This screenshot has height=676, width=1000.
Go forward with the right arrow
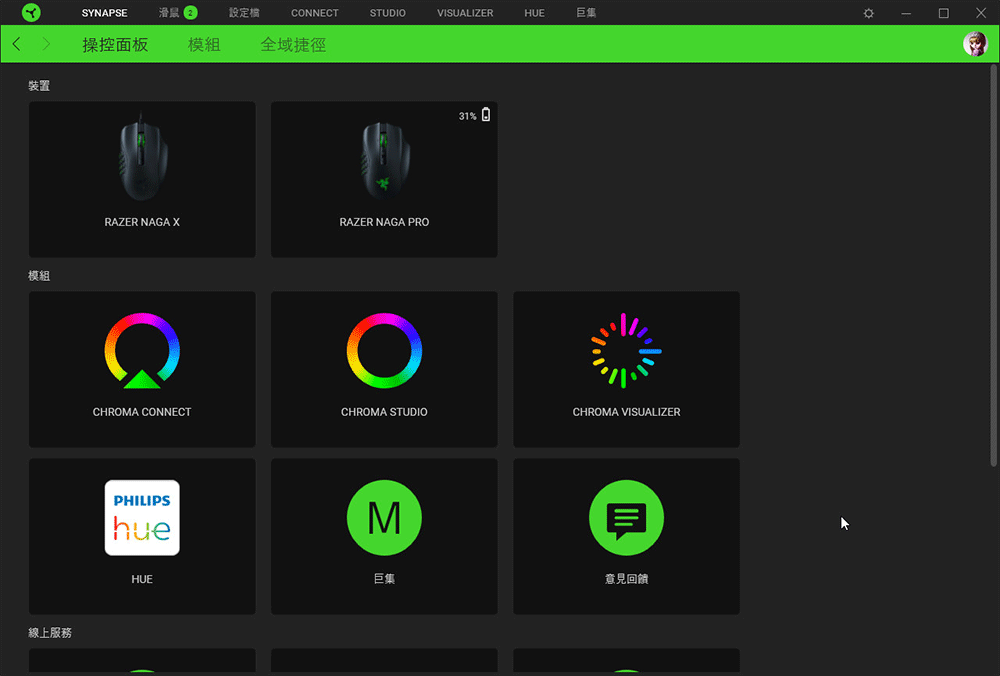tap(46, 44)
